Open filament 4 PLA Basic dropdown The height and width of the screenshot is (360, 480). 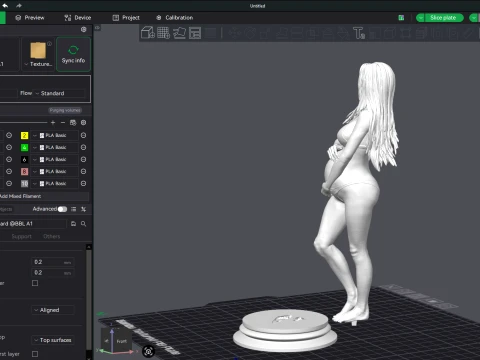click(x=55, y=147)
